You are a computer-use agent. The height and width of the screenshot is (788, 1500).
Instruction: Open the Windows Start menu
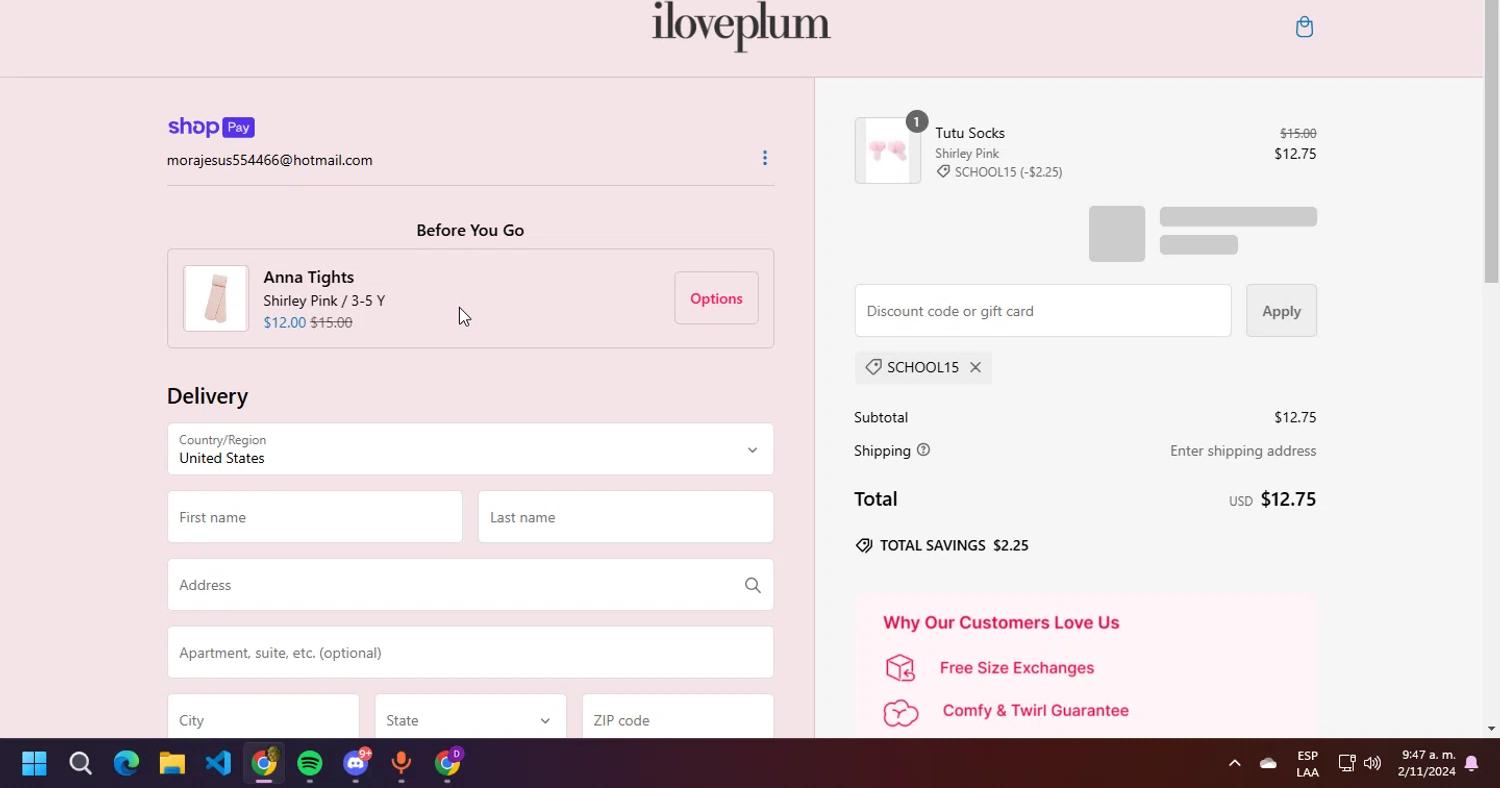[34, 764]
